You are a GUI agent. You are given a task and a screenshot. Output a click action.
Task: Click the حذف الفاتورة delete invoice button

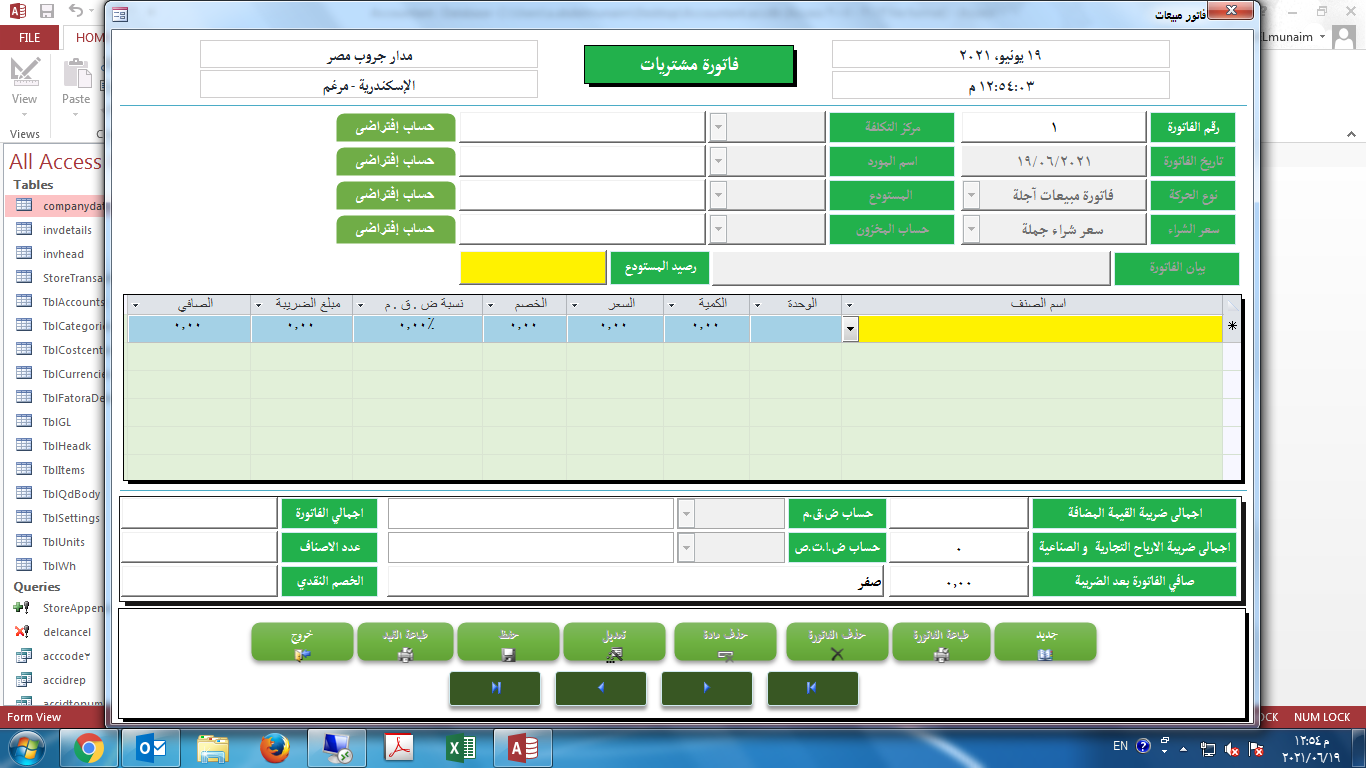(837, 642)
